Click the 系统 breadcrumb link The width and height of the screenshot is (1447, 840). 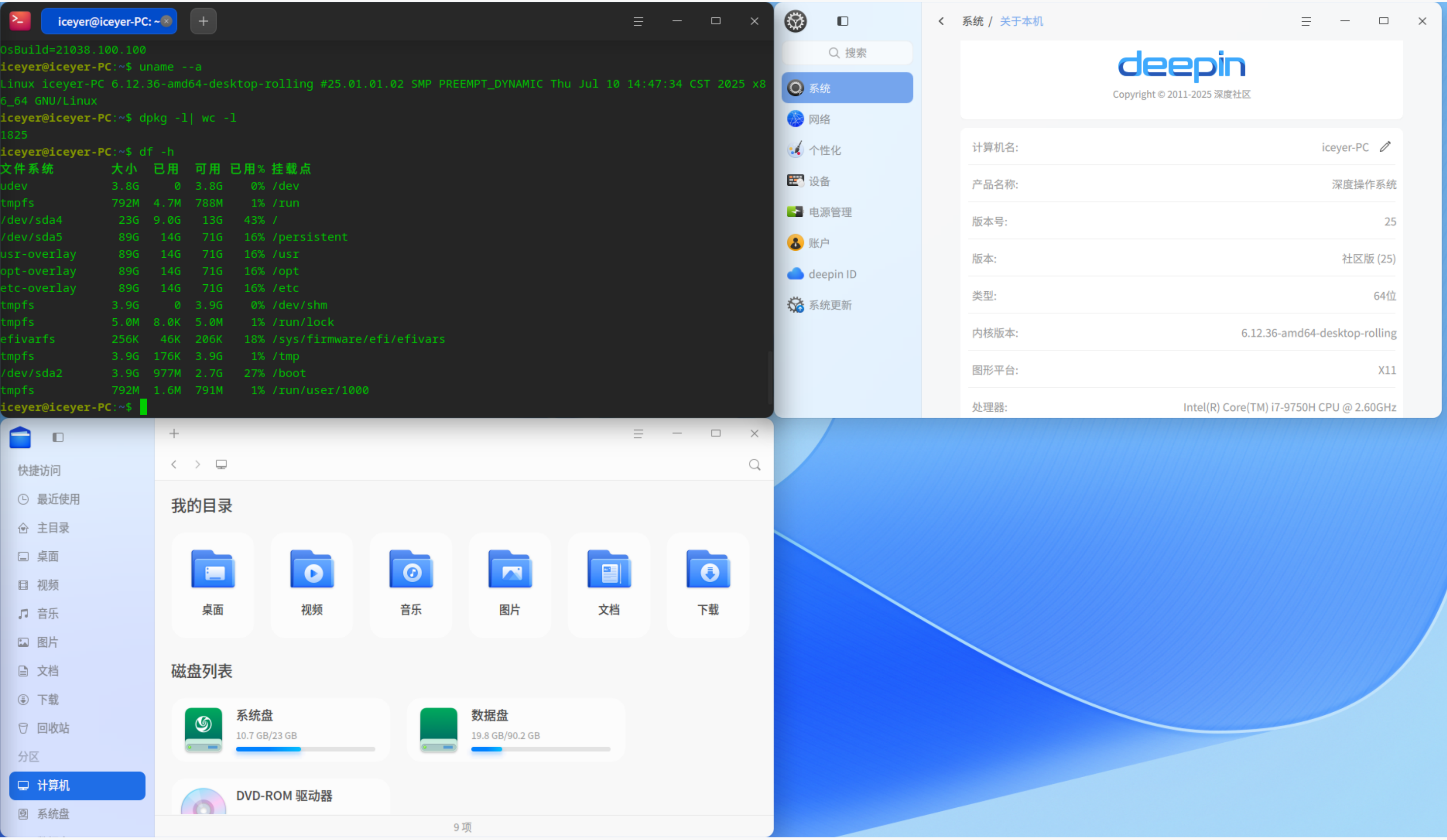[972, 21]
